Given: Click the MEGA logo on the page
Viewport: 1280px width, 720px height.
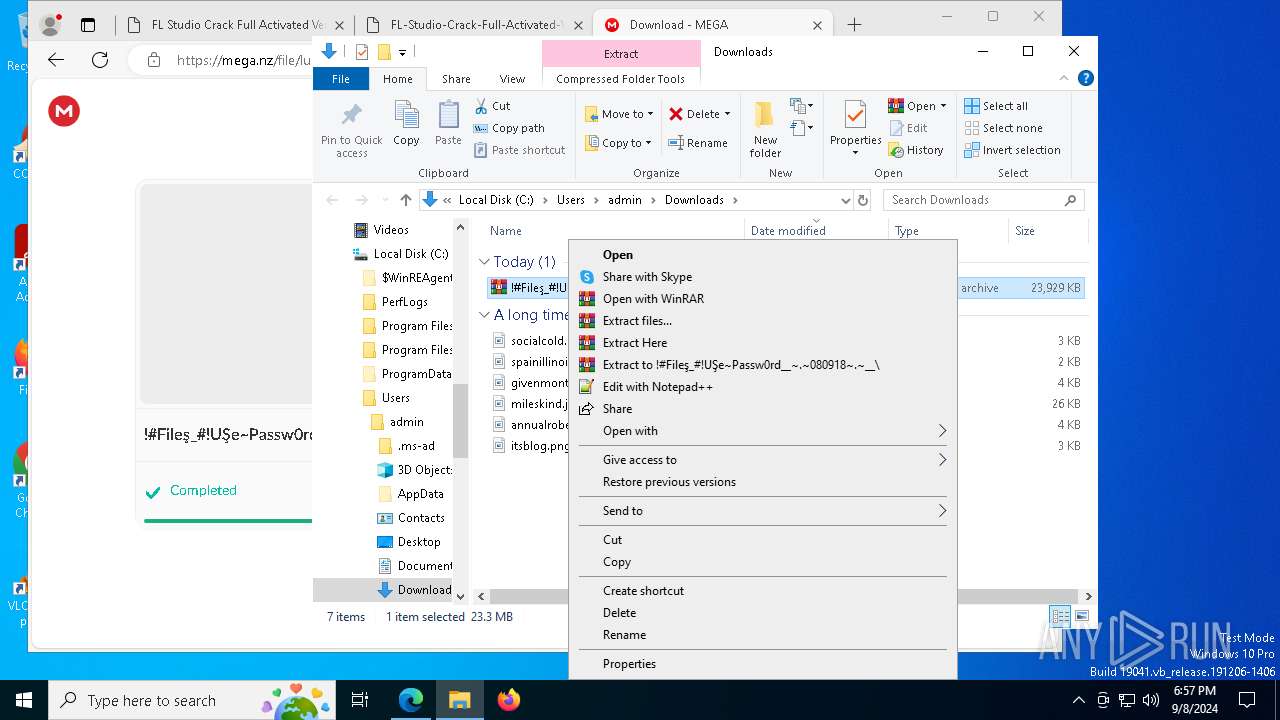Looking at the screenshot, I should click(x=64, y=111).
